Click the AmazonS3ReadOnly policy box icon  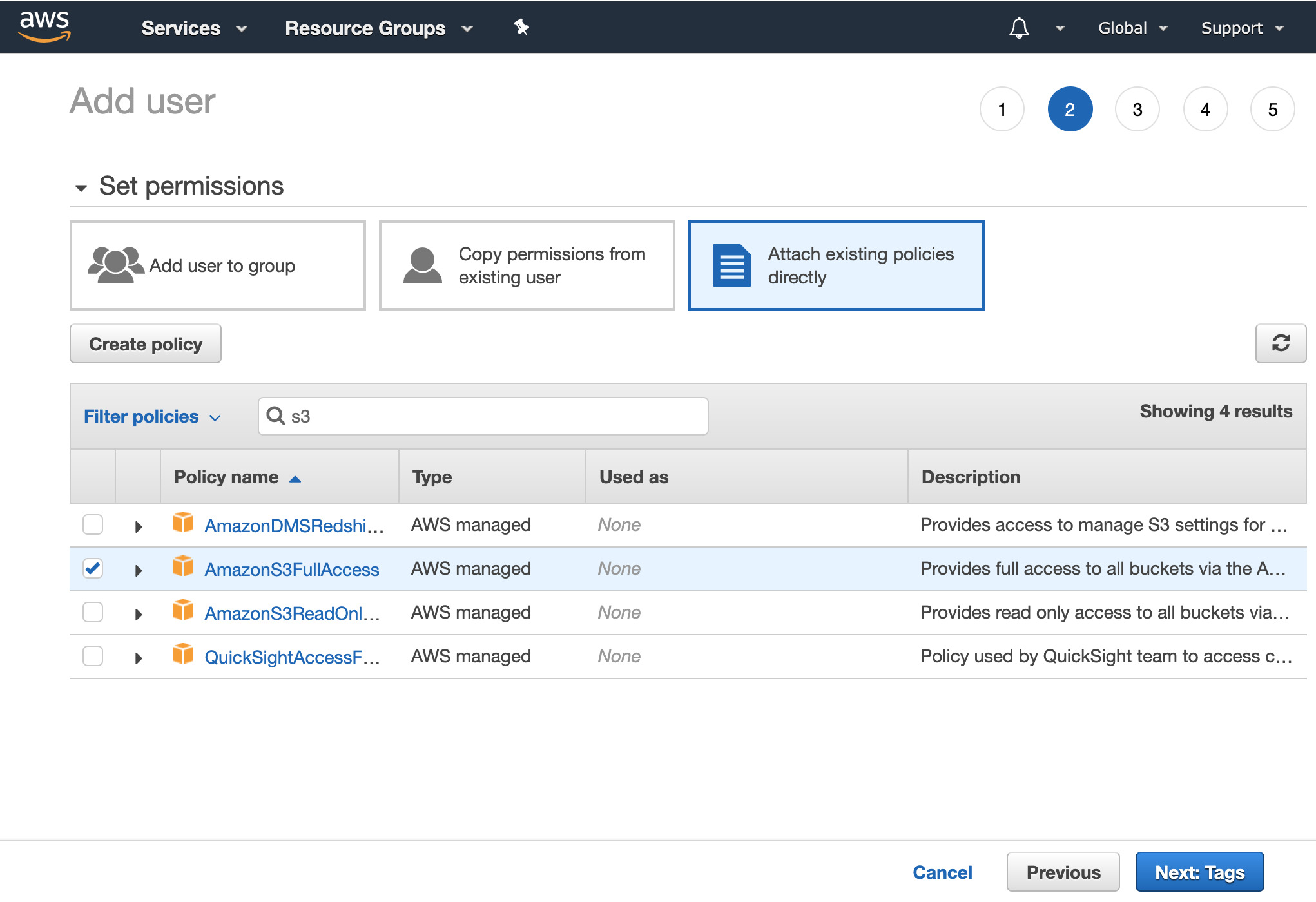pos(183,610)
